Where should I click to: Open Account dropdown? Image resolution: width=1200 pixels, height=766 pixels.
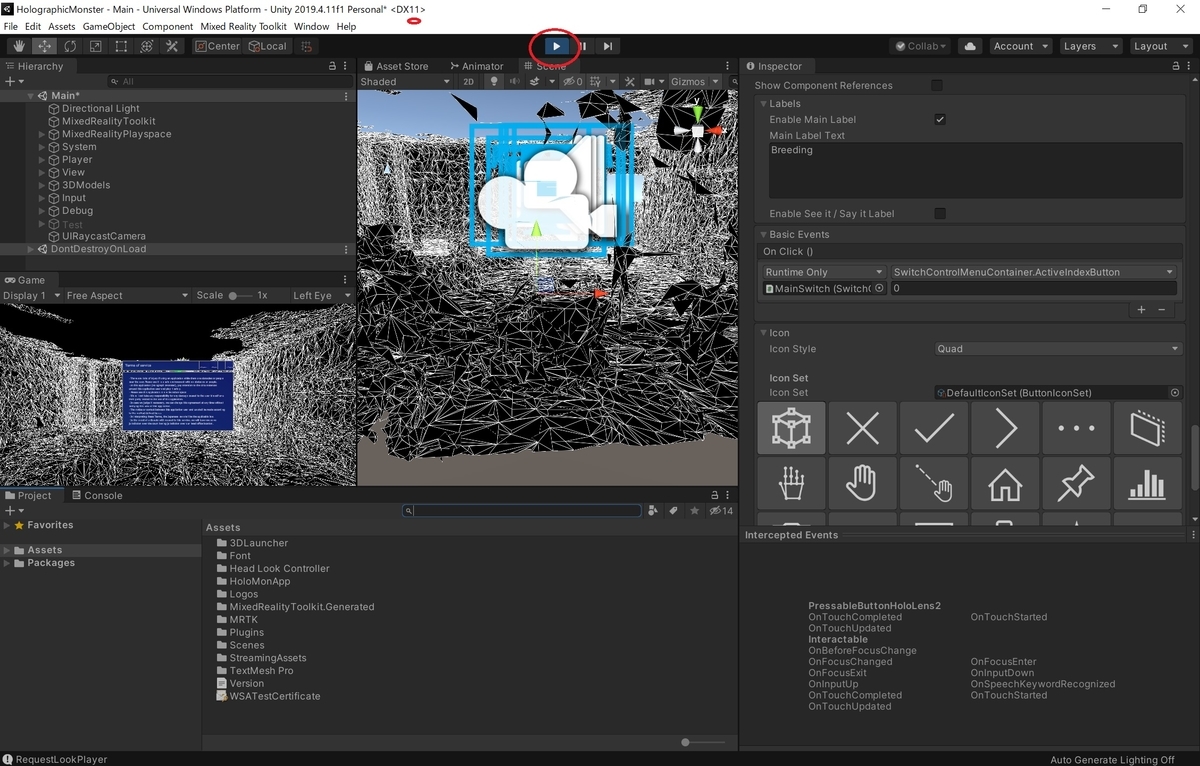tap(1020, 46)
